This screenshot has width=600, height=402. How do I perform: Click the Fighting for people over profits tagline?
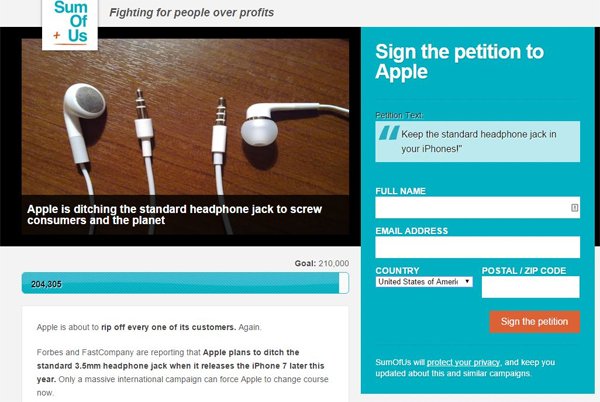191,13
